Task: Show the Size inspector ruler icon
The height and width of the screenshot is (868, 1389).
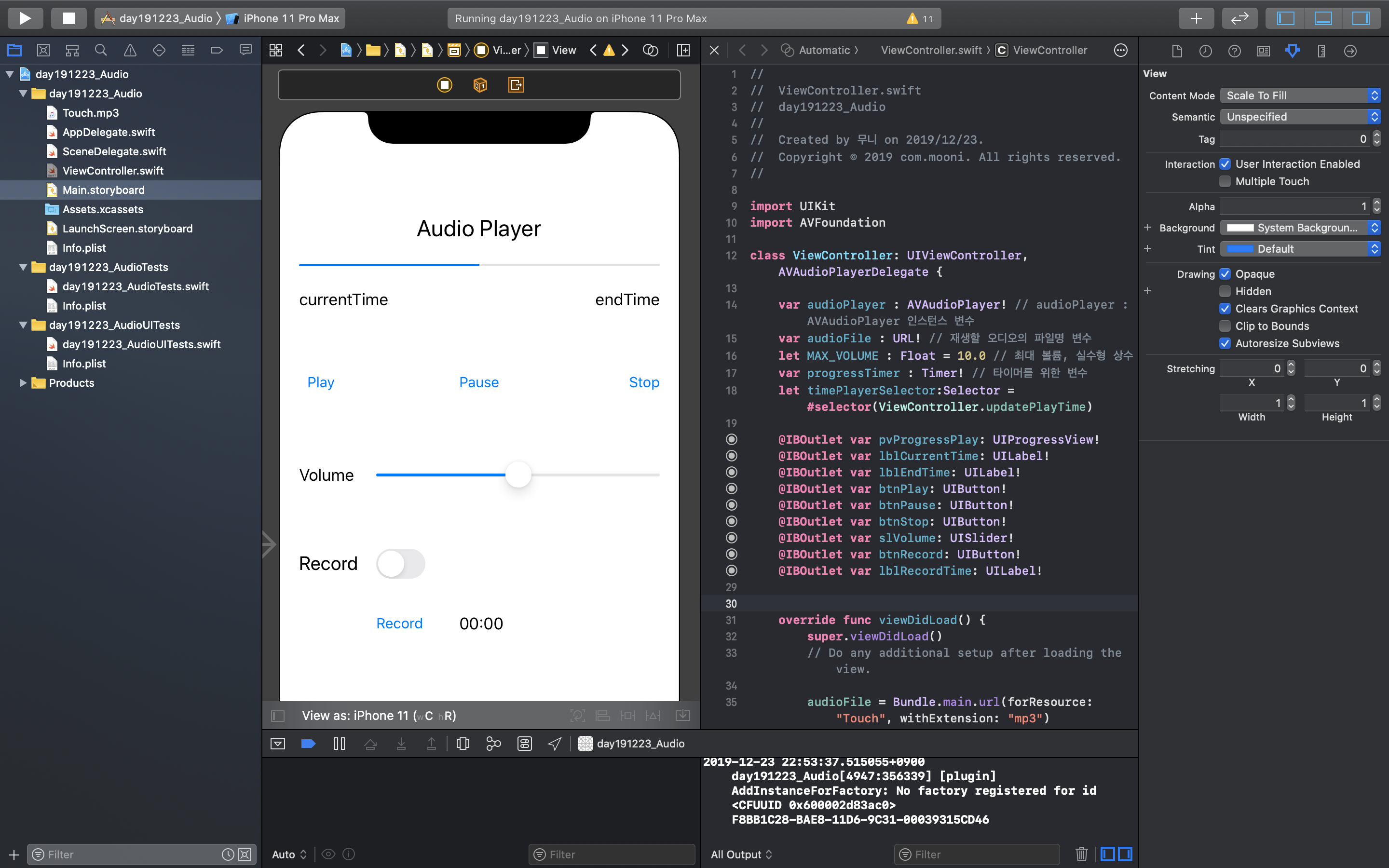Action: pos(1321,51)
